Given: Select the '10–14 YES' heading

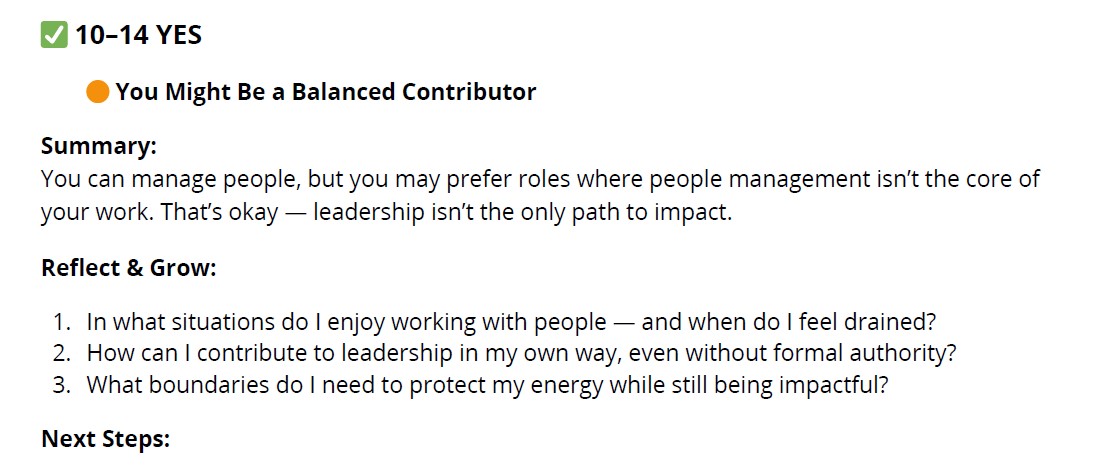Looking at the screenshot, I should 138,35.
